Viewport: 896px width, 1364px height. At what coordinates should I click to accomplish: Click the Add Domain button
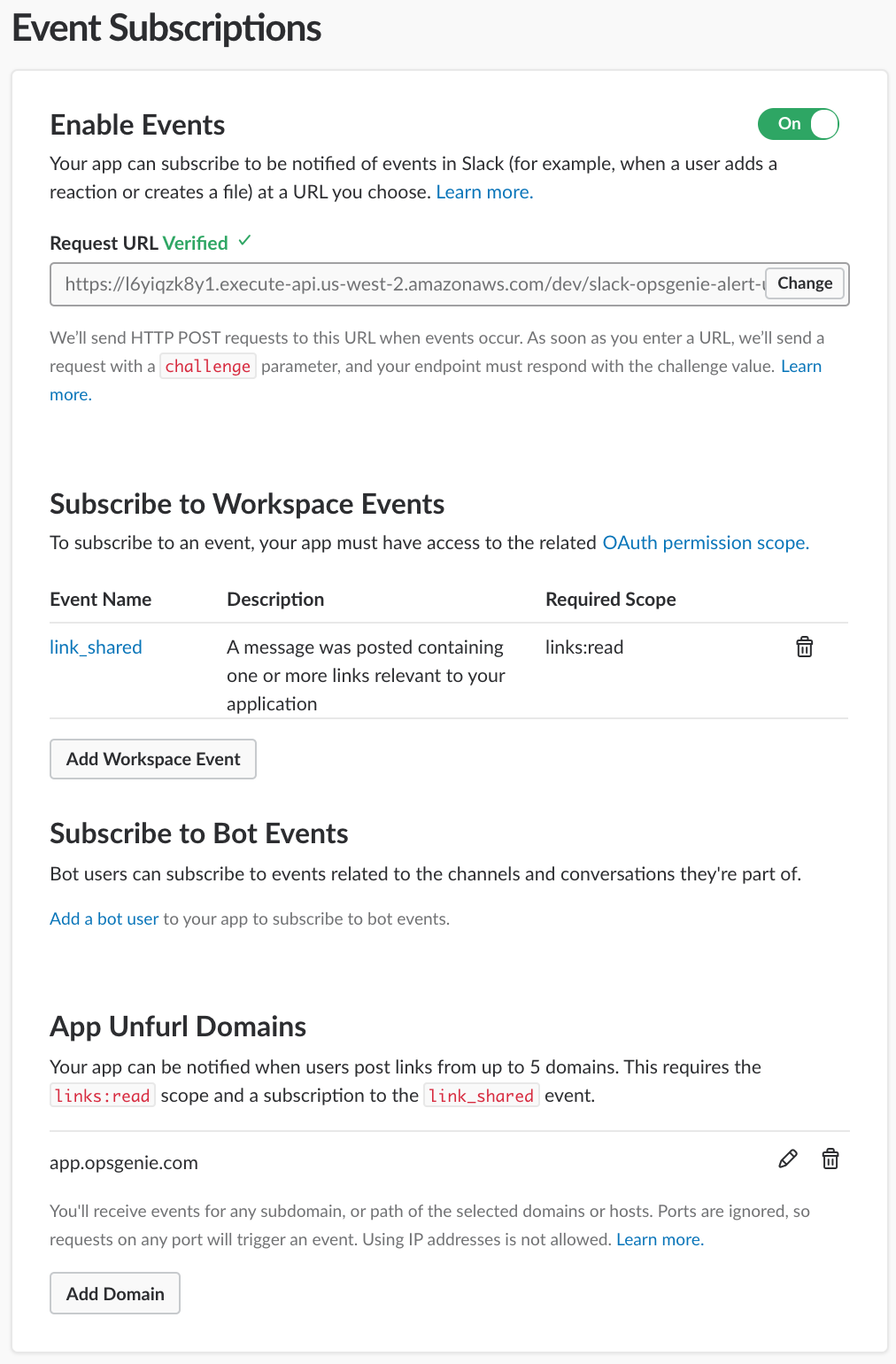coord(115,1294)
